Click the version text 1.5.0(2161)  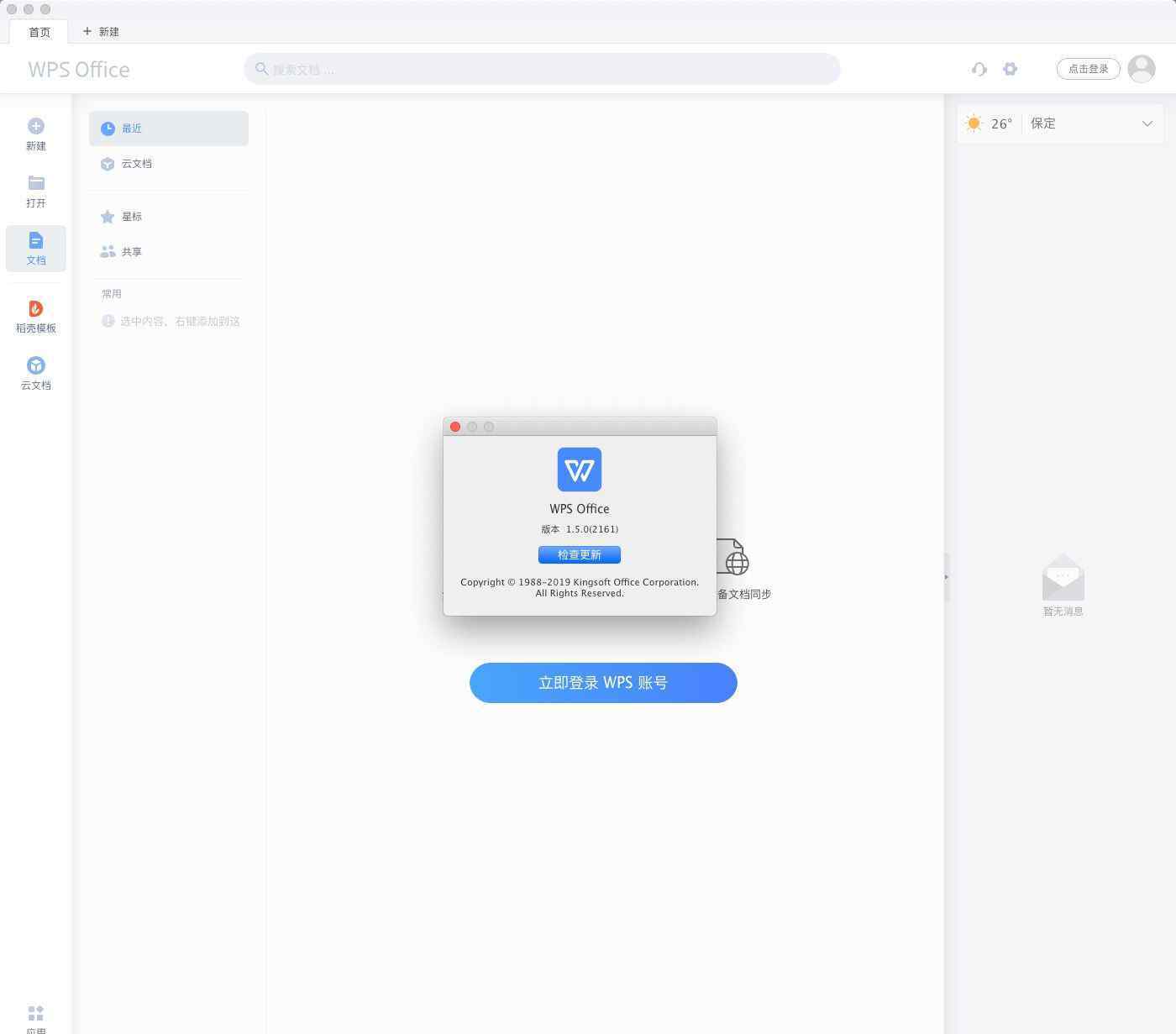pos(592,529)
